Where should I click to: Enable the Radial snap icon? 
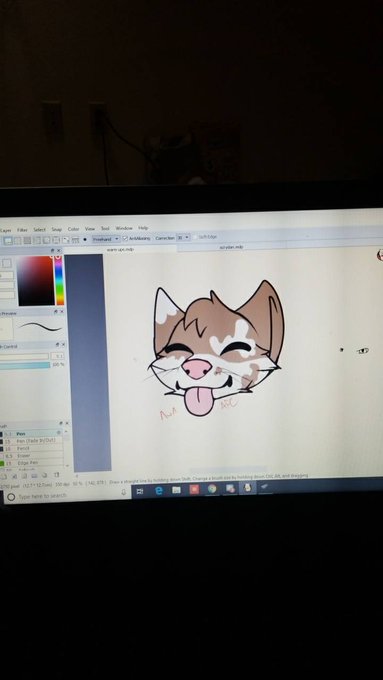pos(46,240)
